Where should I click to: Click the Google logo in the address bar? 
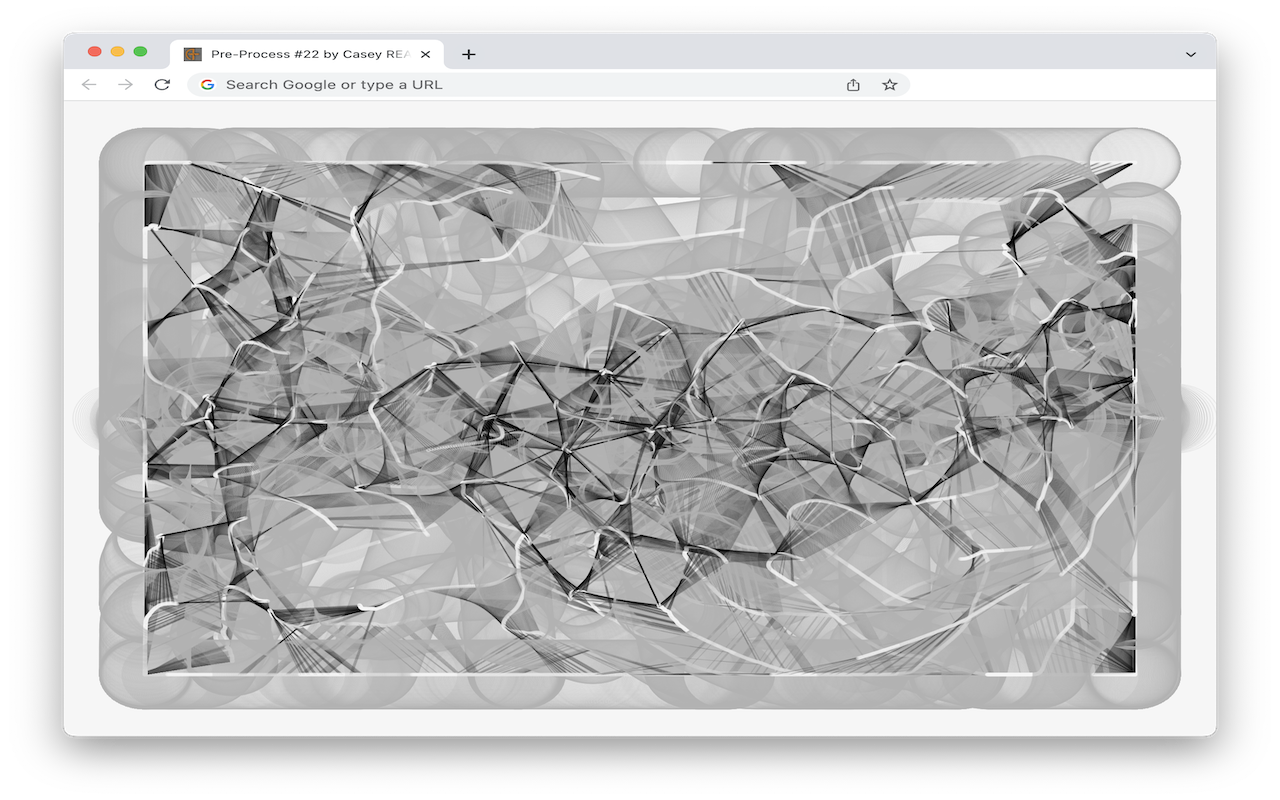207,85
